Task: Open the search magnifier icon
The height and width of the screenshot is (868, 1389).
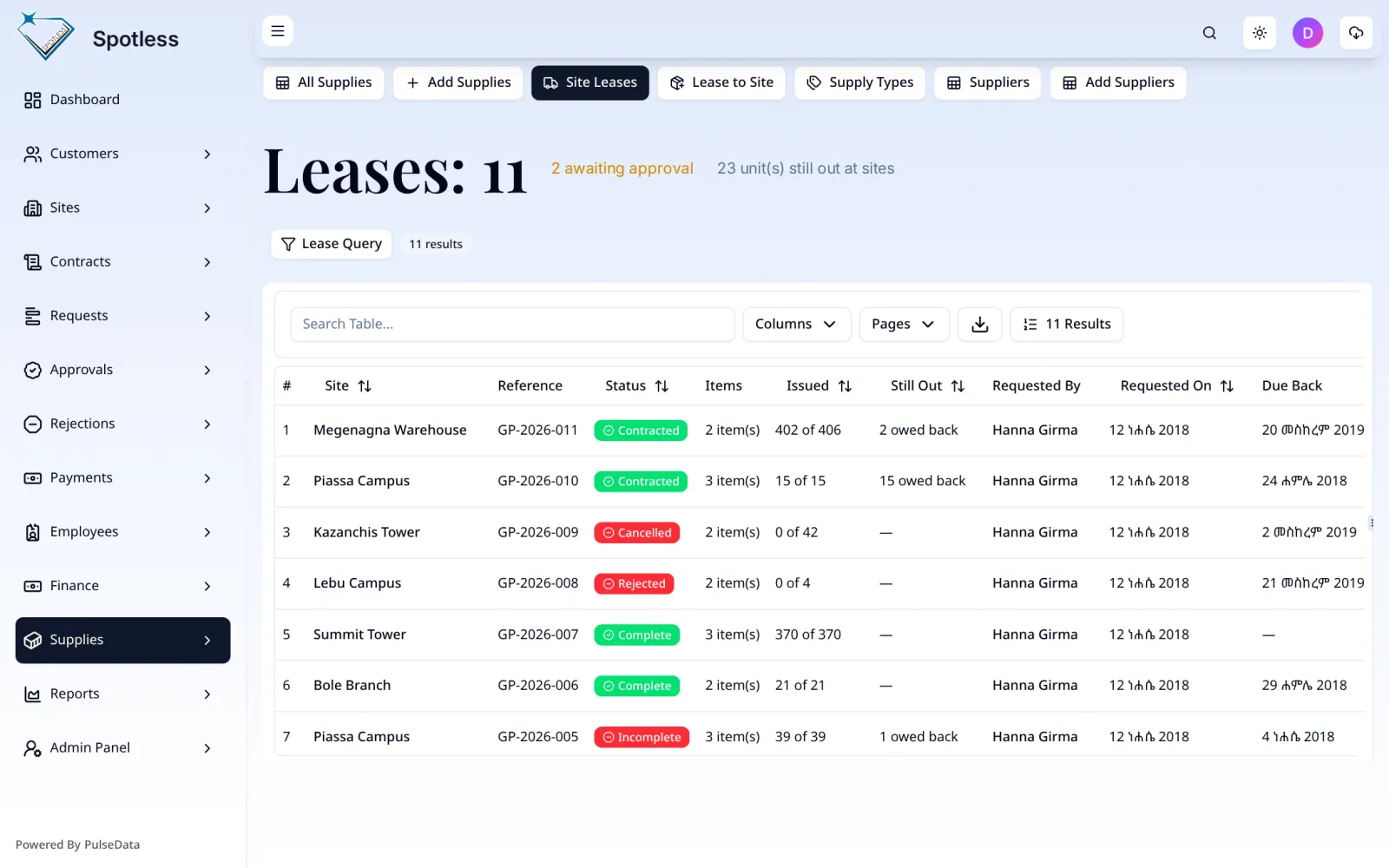Action: 1209,33
